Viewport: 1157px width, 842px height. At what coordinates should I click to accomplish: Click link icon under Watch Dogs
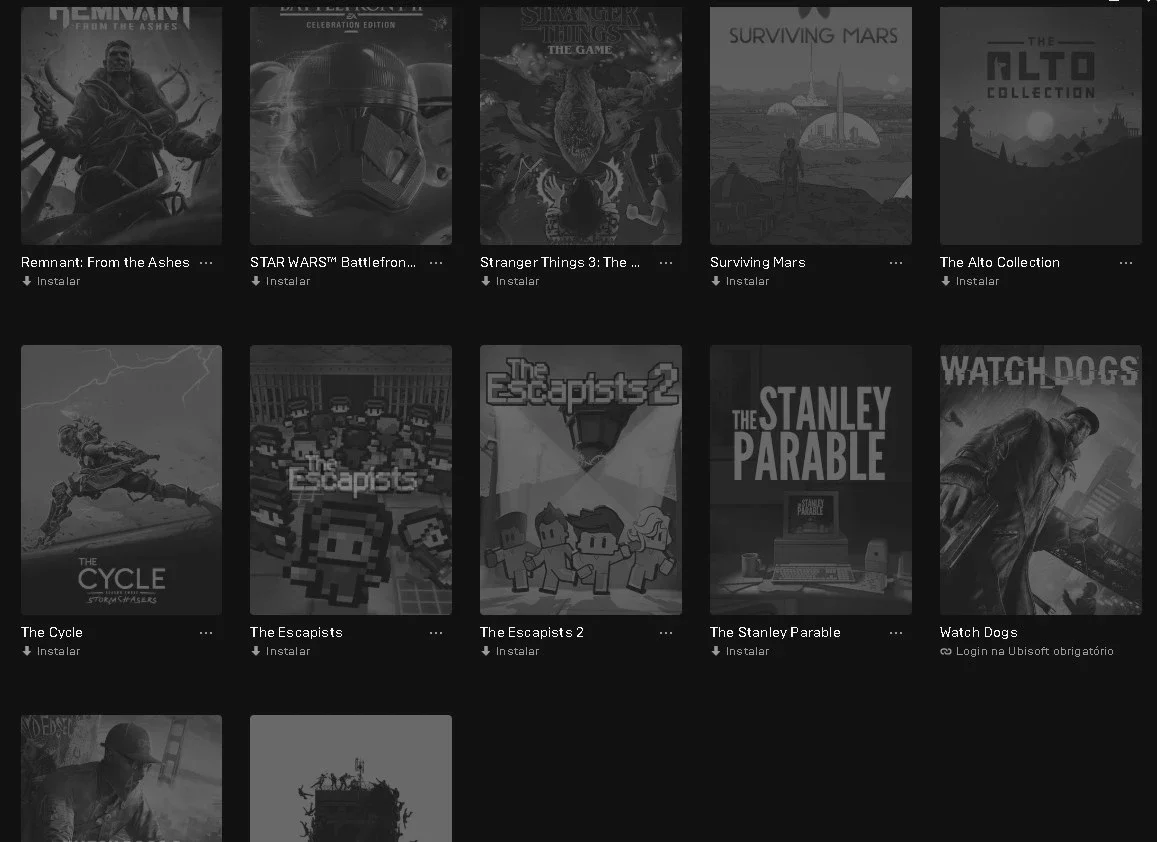coord(945,651)
